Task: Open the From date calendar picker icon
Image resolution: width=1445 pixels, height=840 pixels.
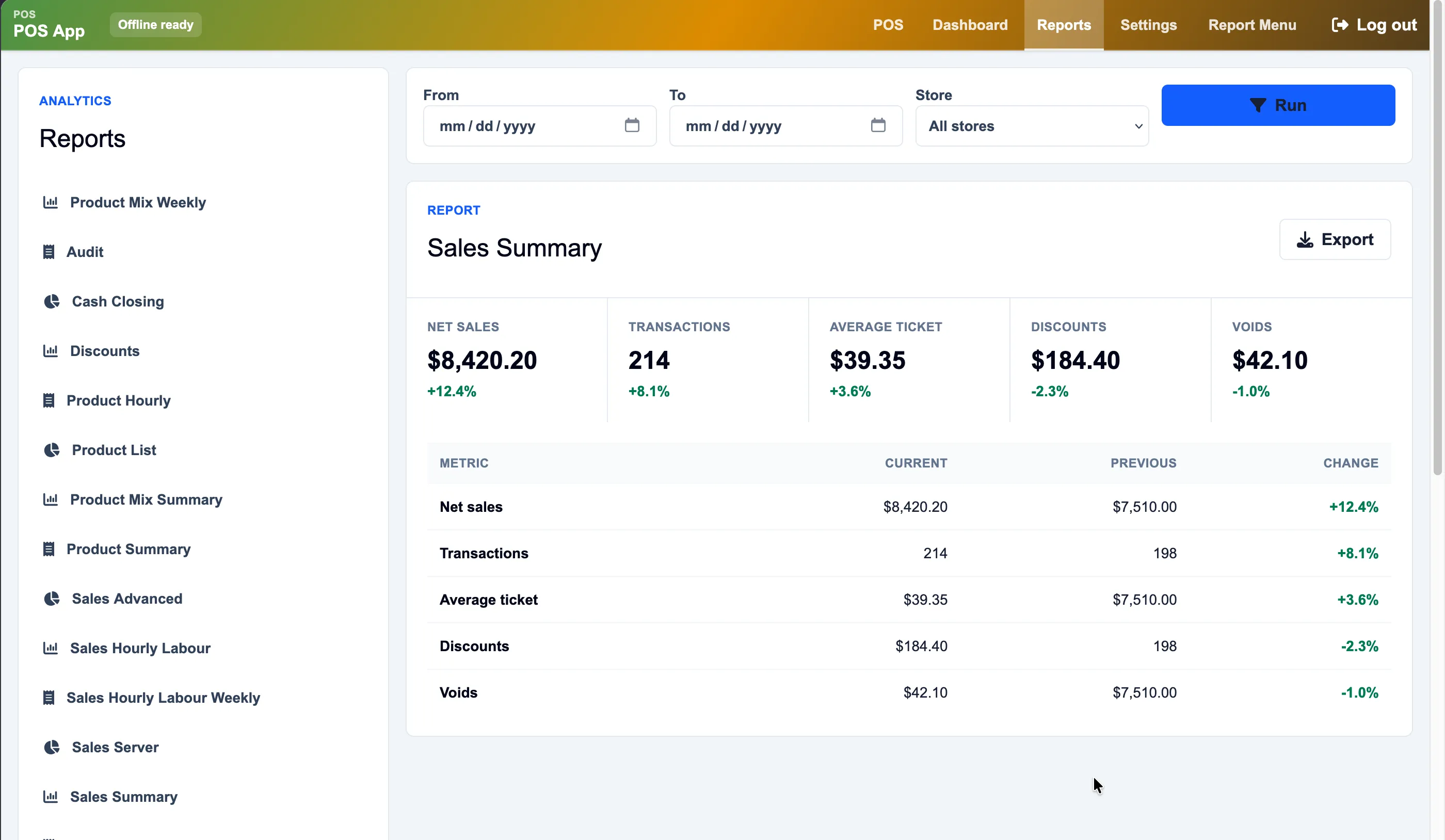Action: (x=632, y=125)
